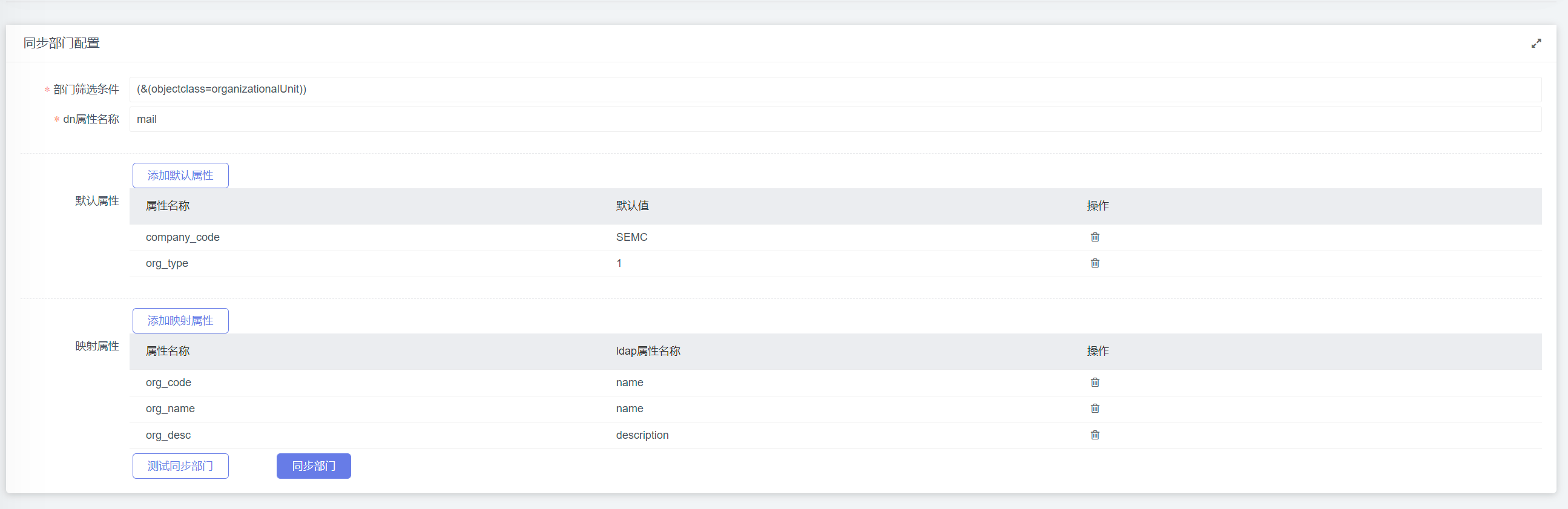The height and width of the screenshot is (509, 1568).
Task: Delete the company_code default attribute row
Action: [x=1095, y=237]
